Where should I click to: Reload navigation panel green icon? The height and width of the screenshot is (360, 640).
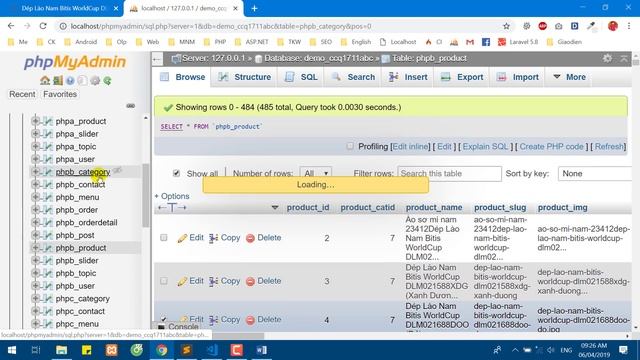pyautogui.click(x=107, y=80)
